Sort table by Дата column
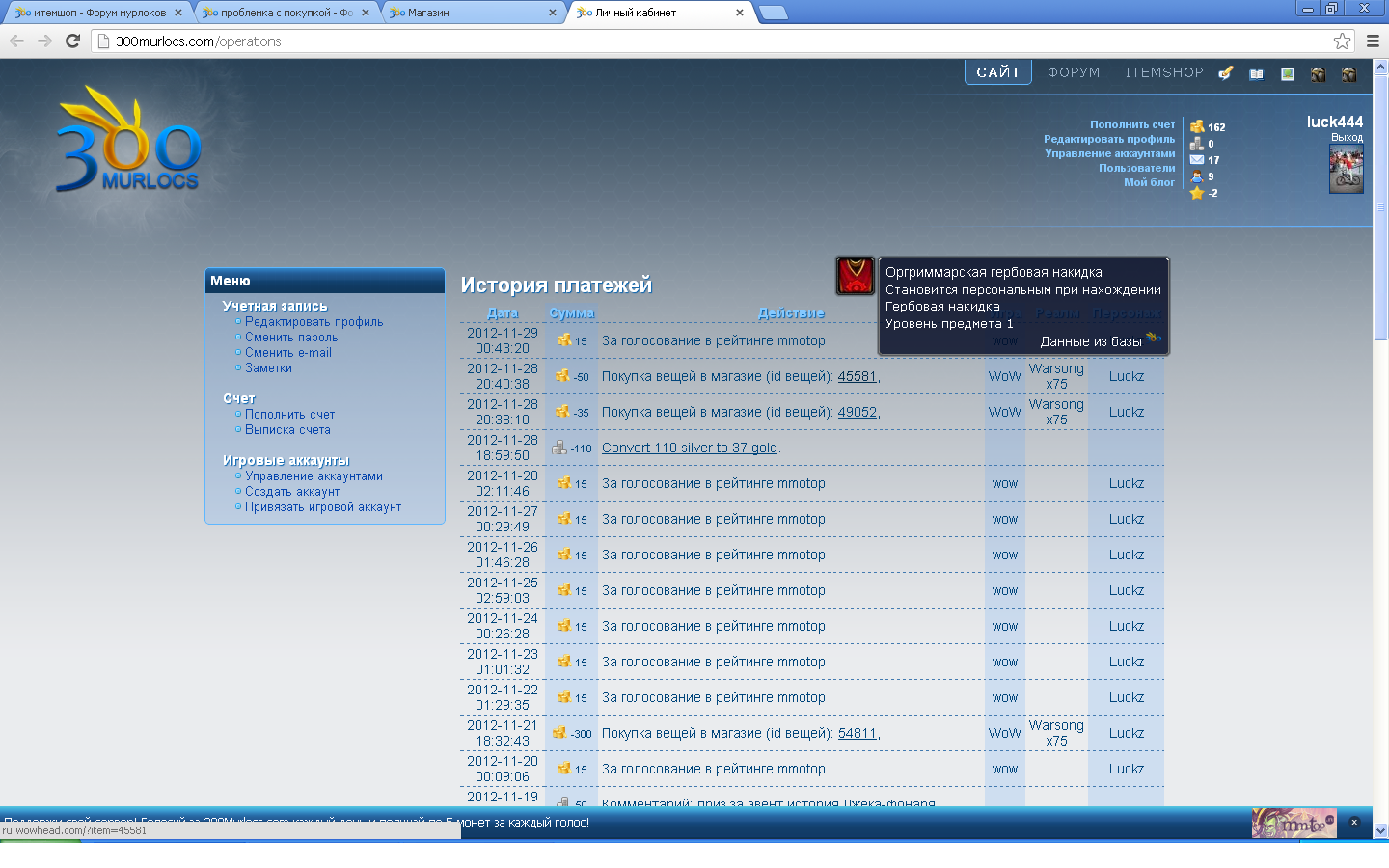 (x=503, y=312)
